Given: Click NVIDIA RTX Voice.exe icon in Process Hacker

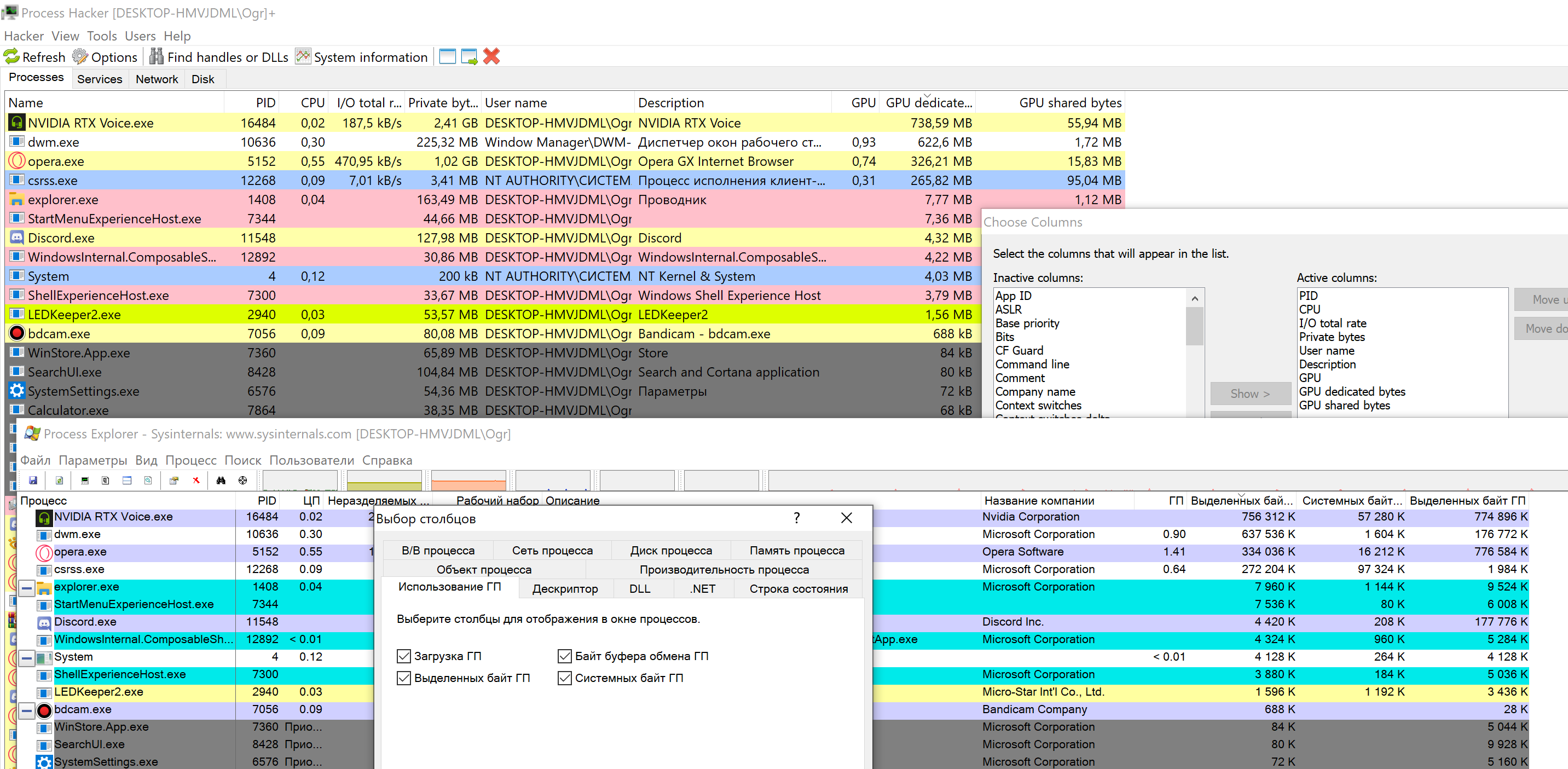Looking at the screenshot, I should pyautogui.click(x=17, y=123).
